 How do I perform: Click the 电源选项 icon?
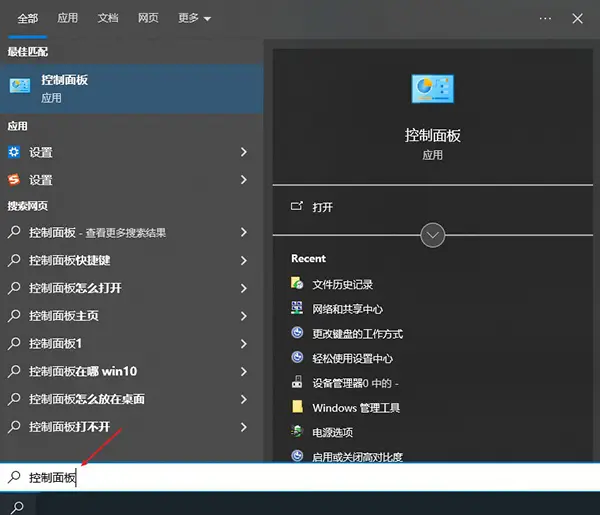297,431
